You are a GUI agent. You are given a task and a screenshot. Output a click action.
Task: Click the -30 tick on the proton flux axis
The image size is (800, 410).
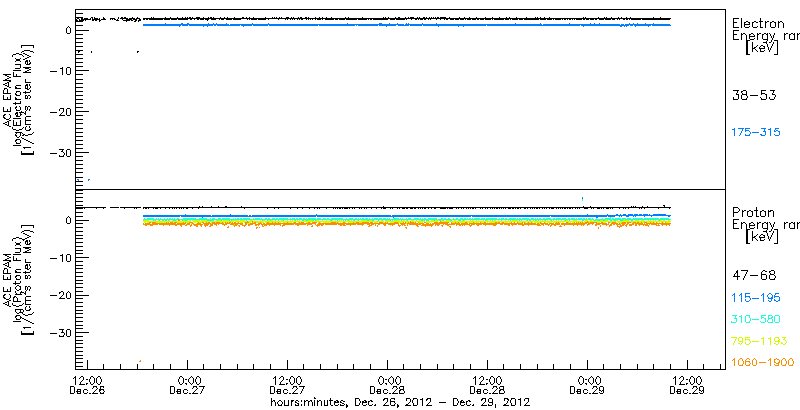(x=60, y=332)
